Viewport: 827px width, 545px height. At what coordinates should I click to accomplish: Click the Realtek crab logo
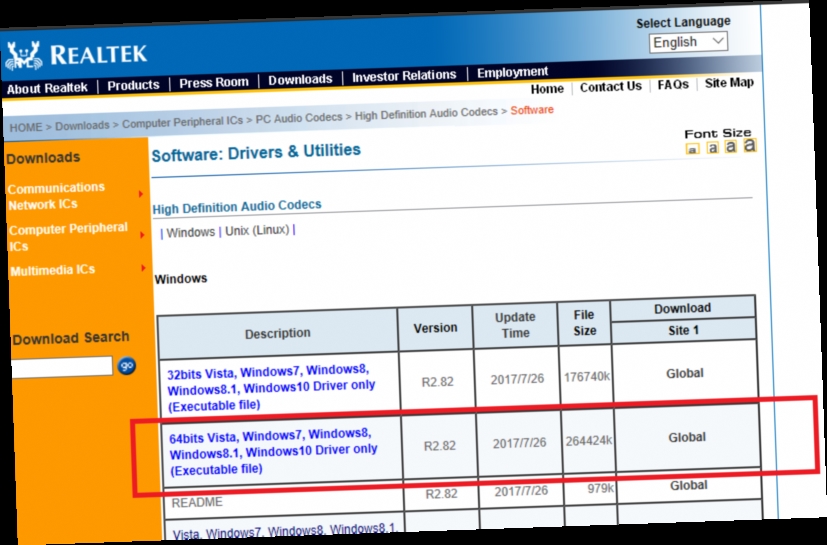[x=23, y=56]
